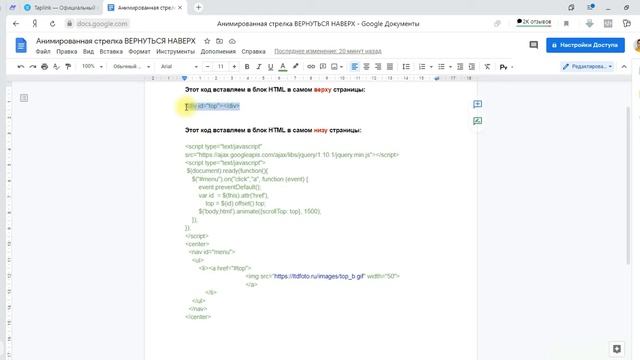Viewport: 640px width, 360px height.
Task: Apply italic formatting
Action: [258, 67]
